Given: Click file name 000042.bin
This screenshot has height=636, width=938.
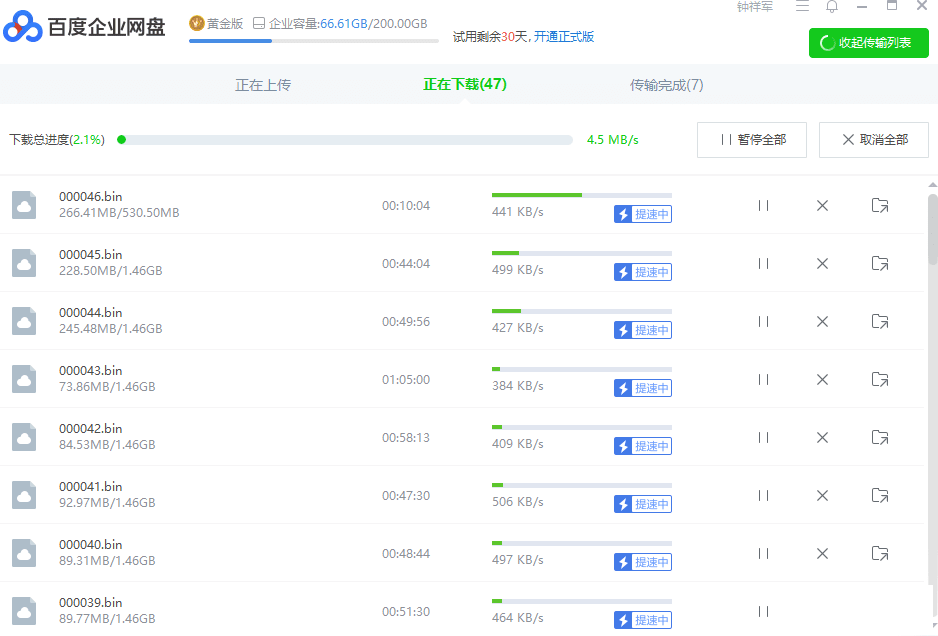Looking at the screenshot, I should point(90,429).
